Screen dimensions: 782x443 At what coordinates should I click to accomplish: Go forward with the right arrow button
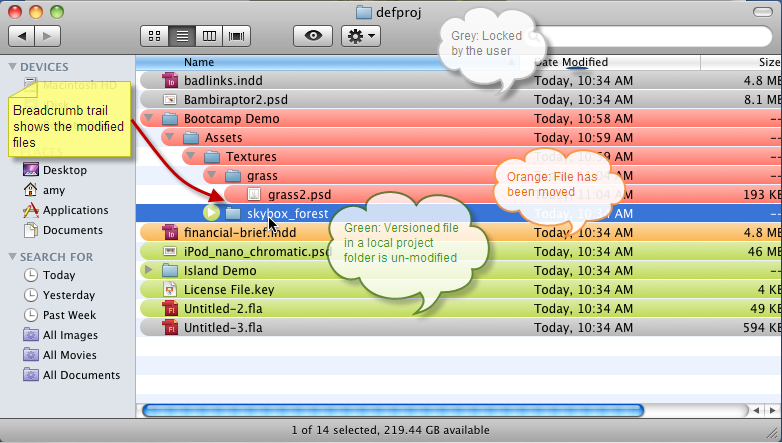click(47, 36)
